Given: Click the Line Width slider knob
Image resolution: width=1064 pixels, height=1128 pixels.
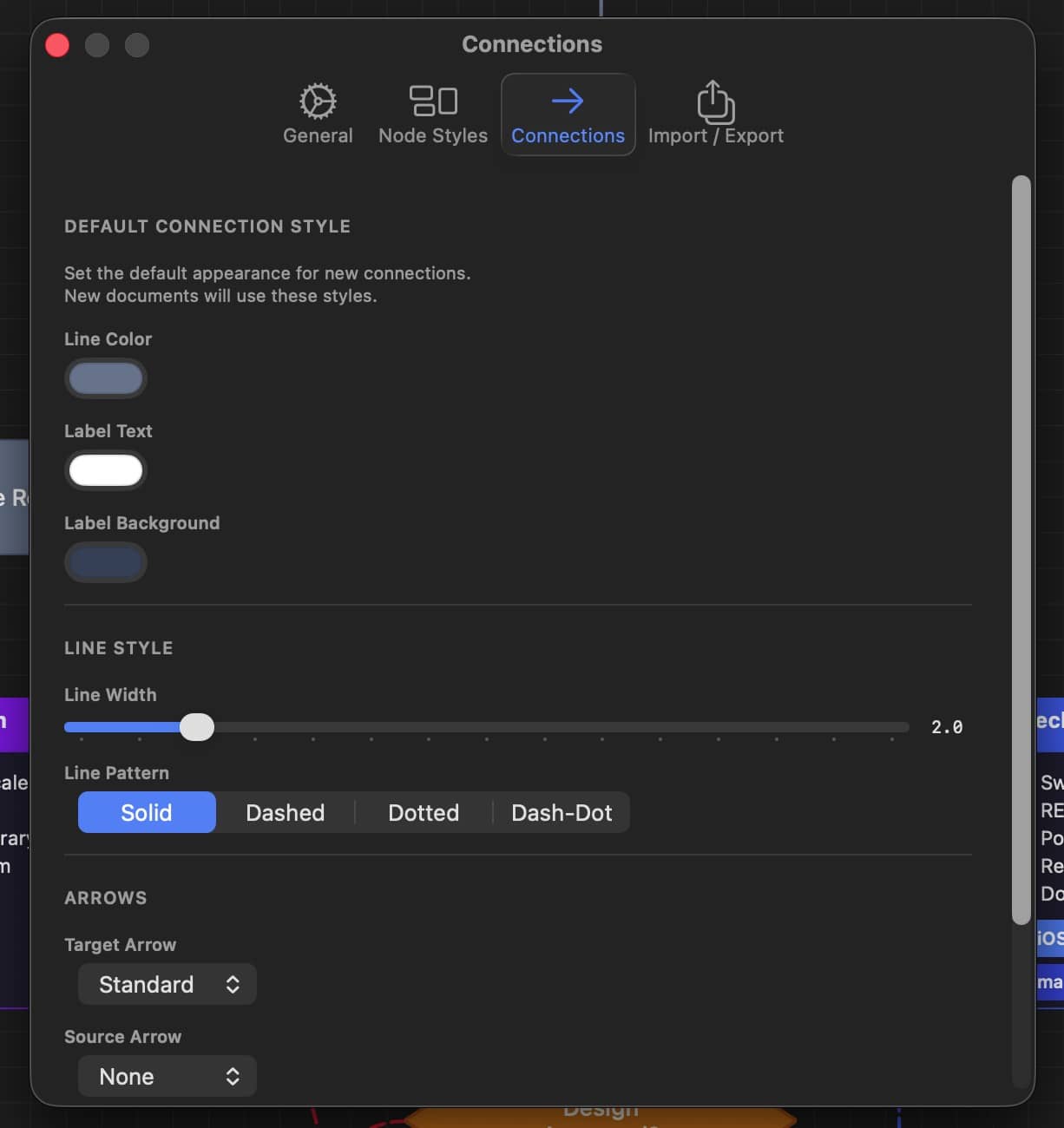Looking at the screenshot, I should [197, 727].
